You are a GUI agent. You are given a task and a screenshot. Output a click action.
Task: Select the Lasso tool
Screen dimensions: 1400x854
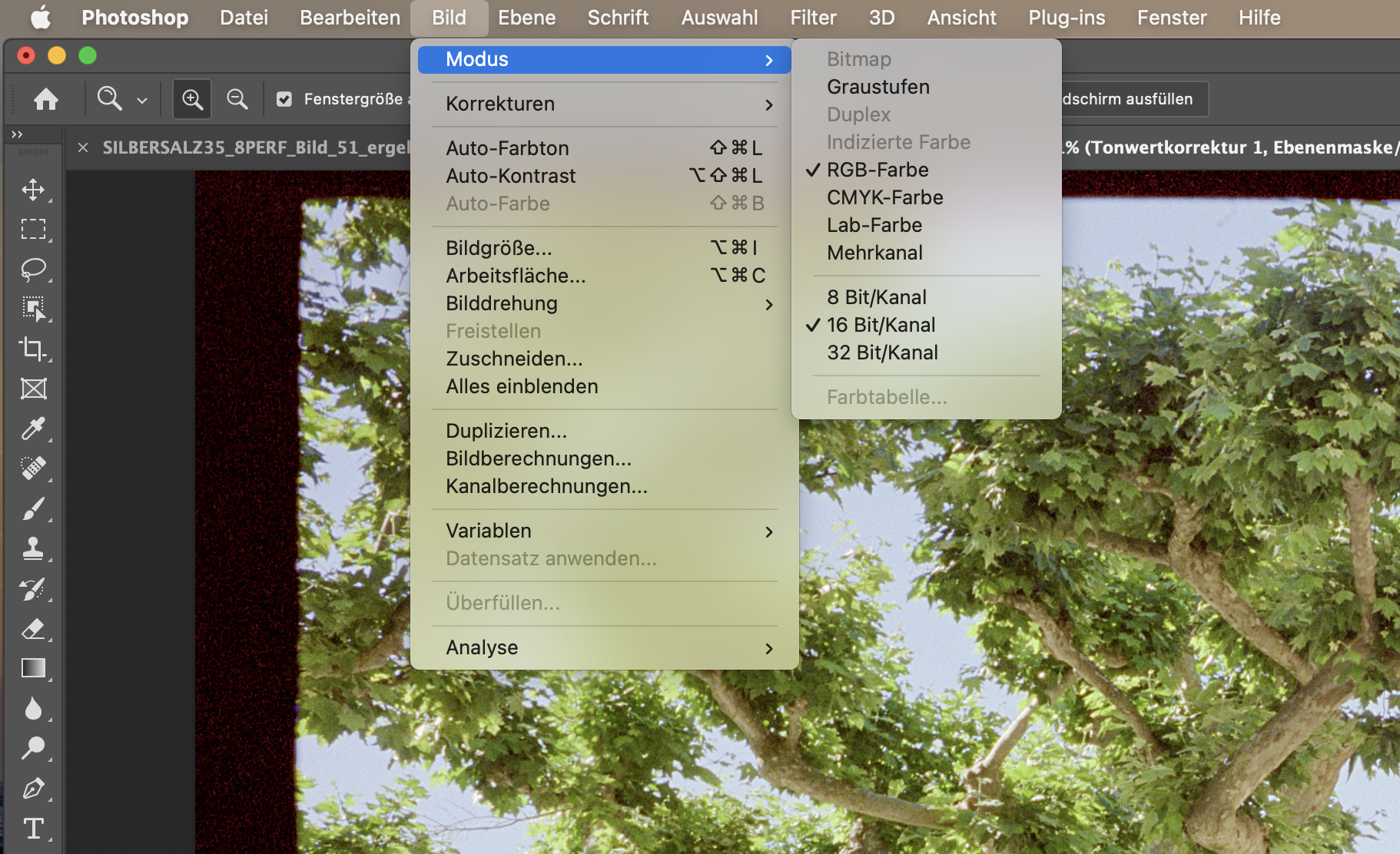tap(33, 270)
